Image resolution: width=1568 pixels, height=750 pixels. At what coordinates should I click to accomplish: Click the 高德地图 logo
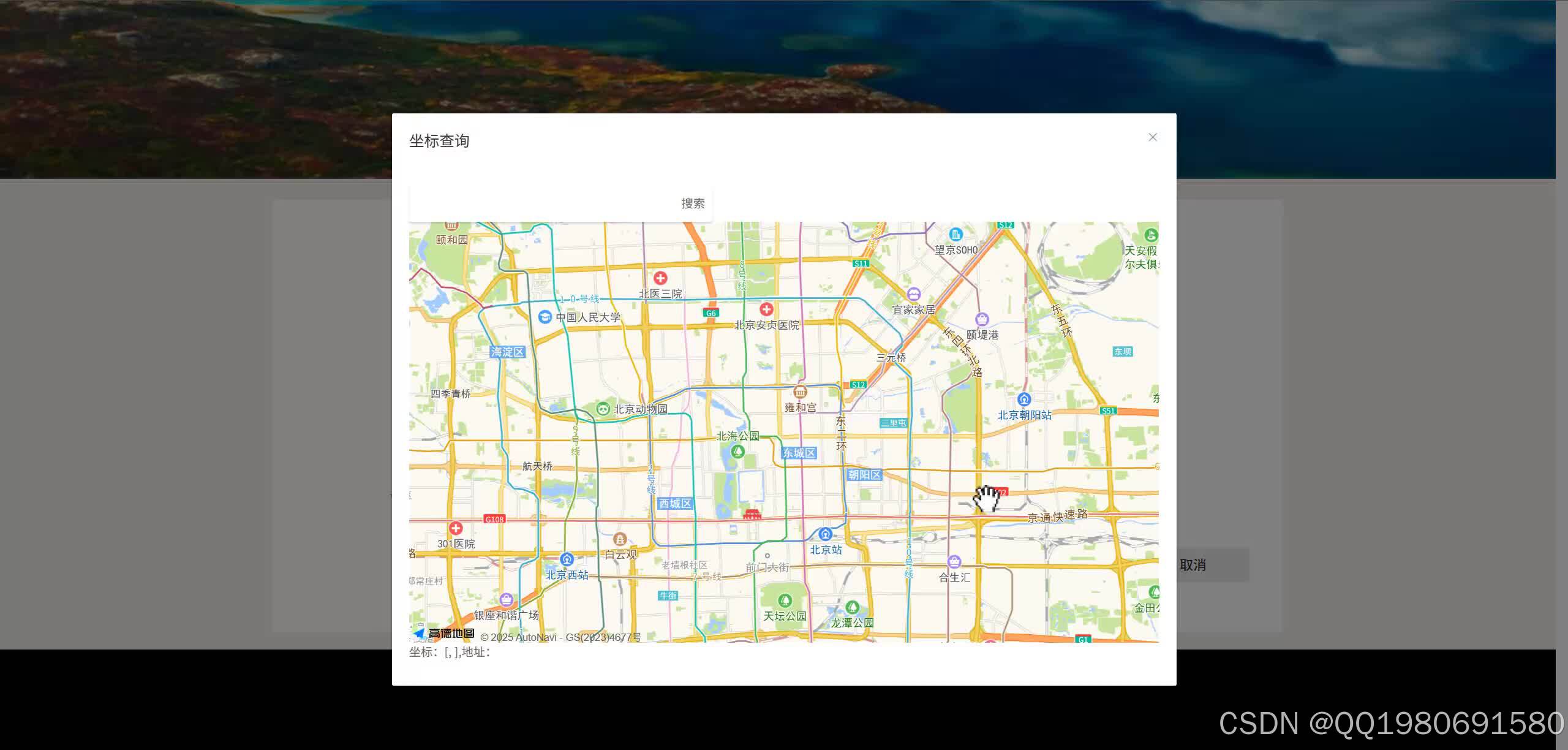[444, 634]
